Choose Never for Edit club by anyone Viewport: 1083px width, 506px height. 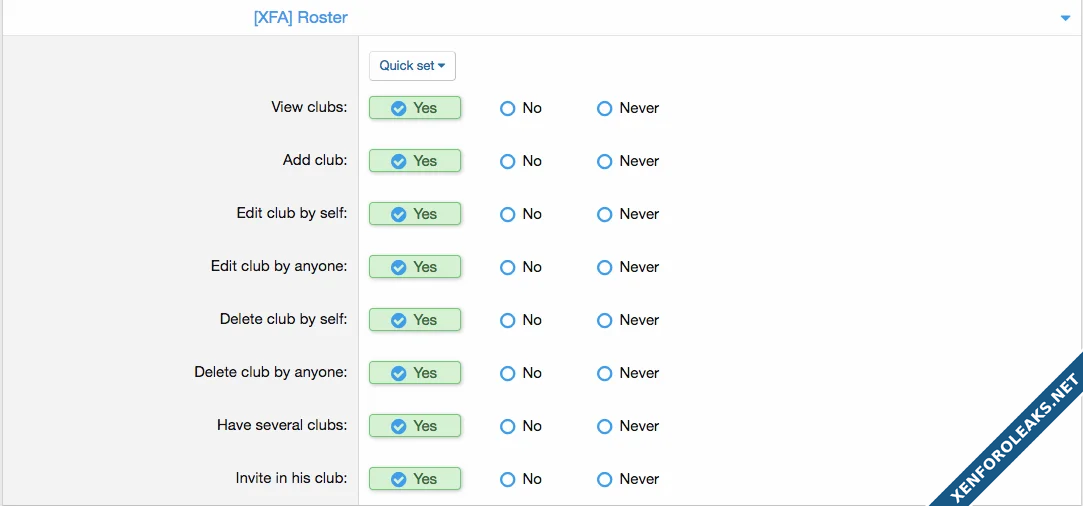(x=605, y=267)
